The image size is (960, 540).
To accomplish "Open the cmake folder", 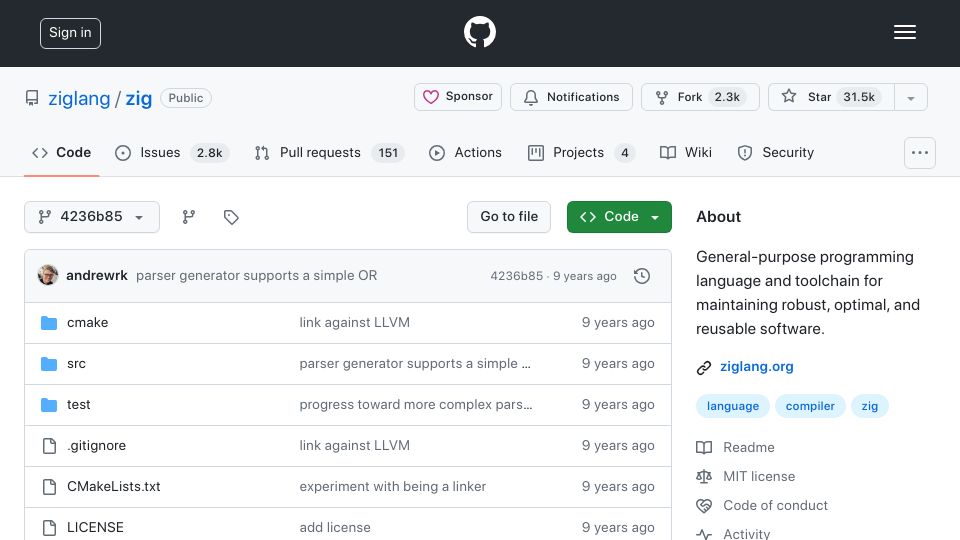I will (88, 323).
